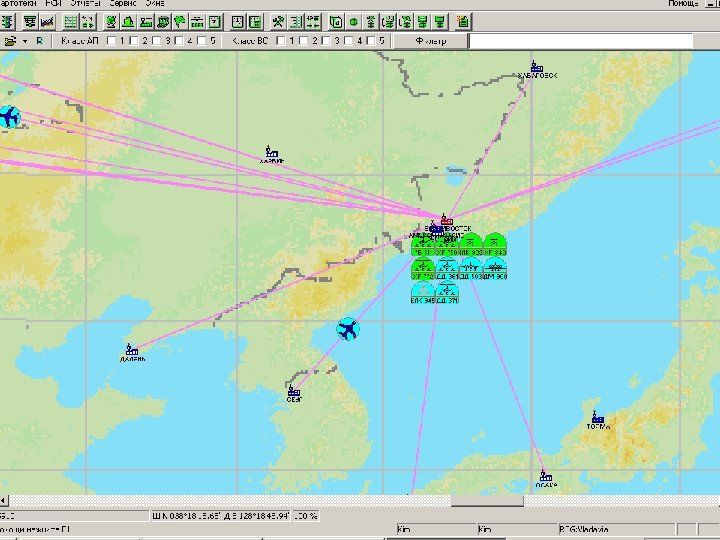Click the Фильтр button
The width and height of the screenshot is (720, 540).
(x=431, y=41)
